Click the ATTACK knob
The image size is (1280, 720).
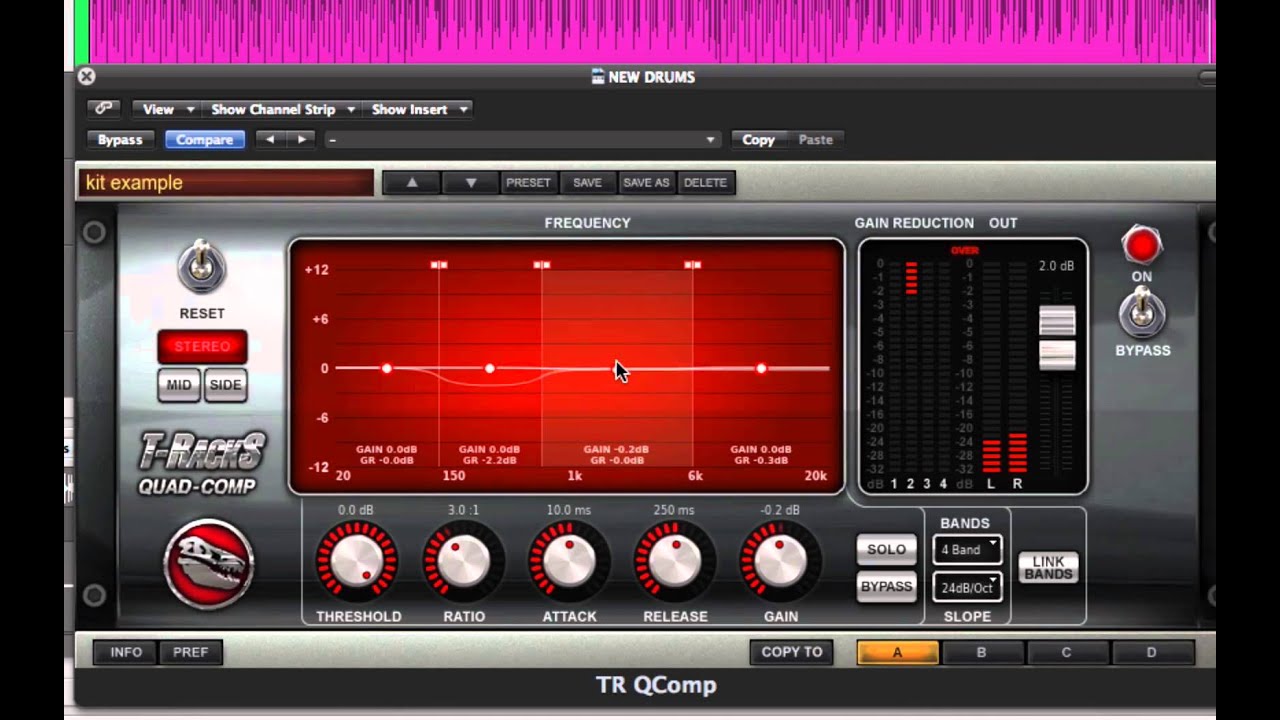[569, 562]
